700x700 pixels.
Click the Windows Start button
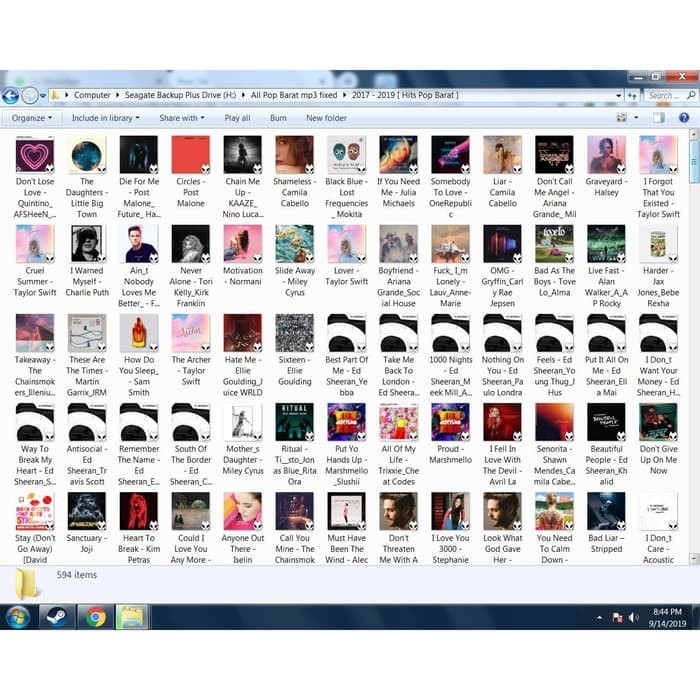(x=18, y=616)
